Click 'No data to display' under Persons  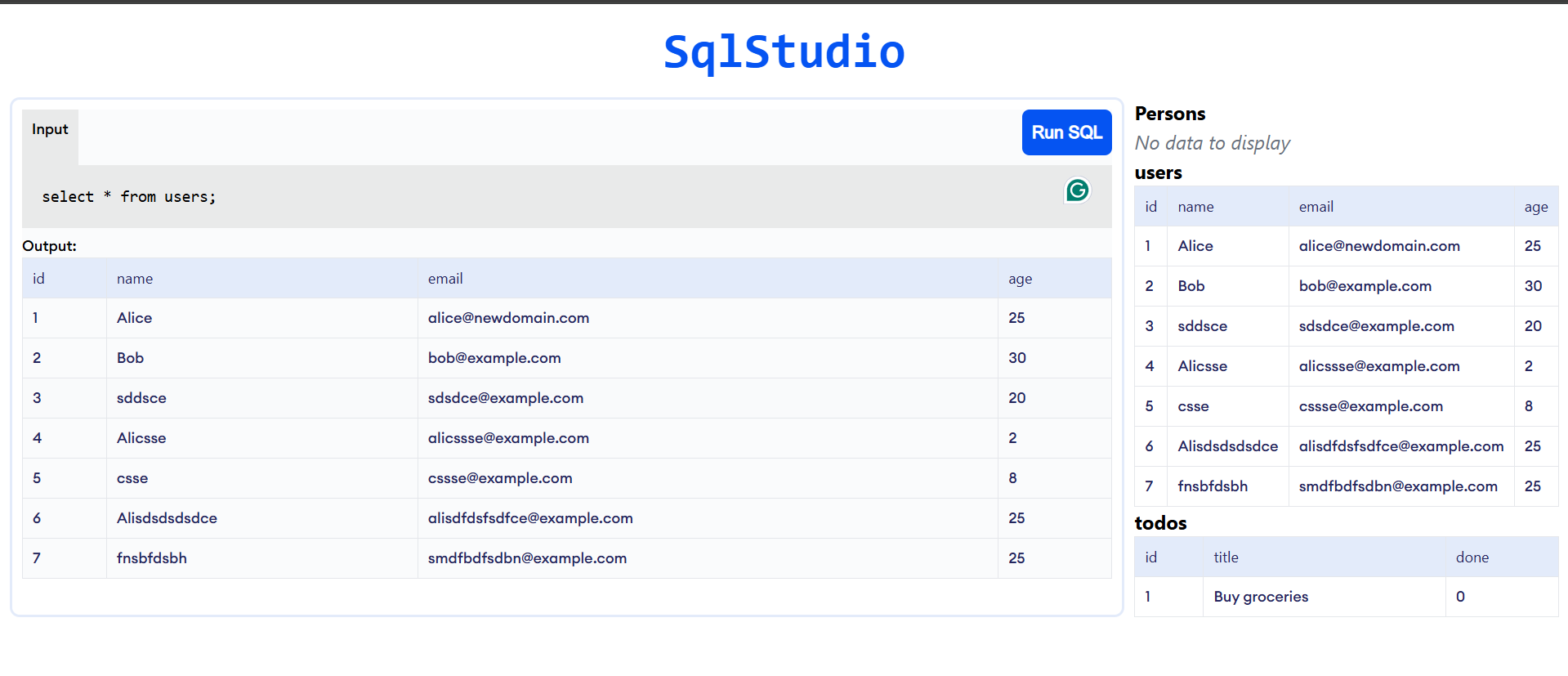[x=1213, y=143]
